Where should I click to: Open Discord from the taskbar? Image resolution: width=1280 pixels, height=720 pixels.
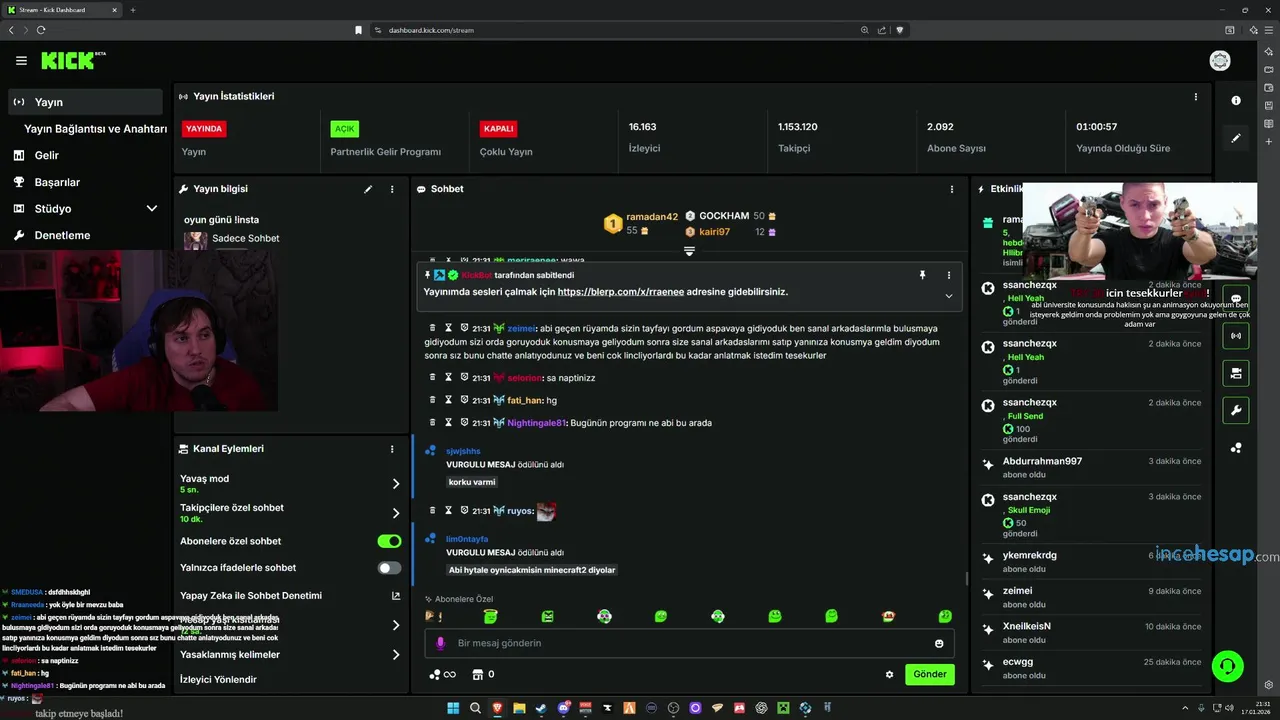pos(563,708)
